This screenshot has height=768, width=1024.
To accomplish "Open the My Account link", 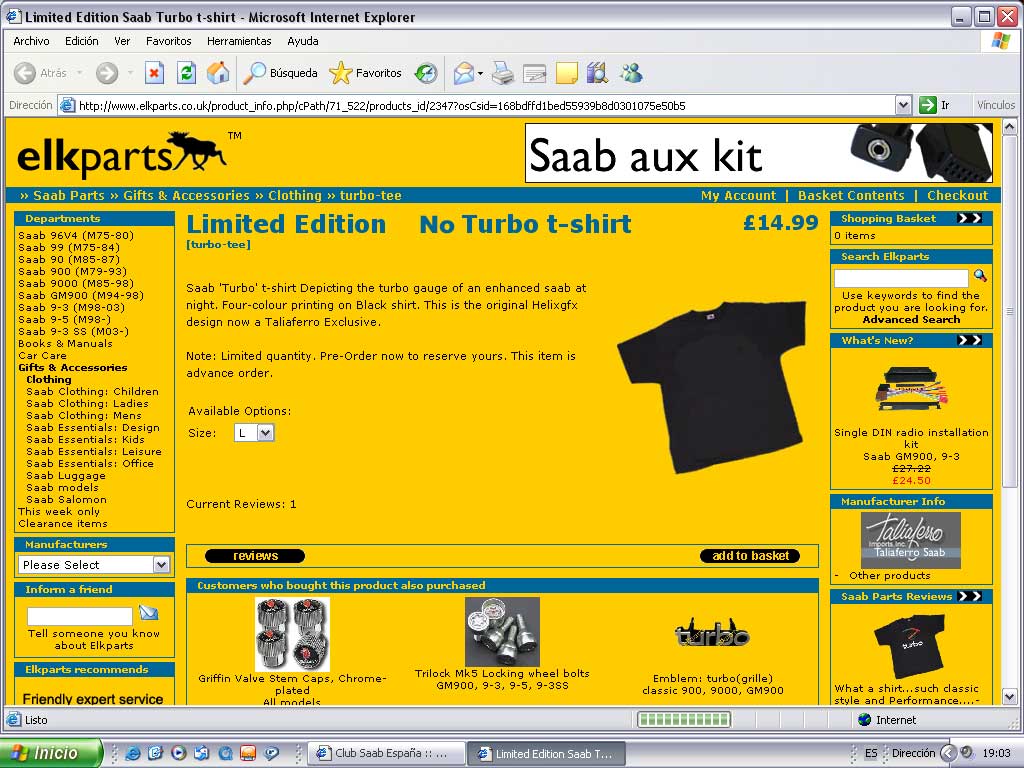I will 739,195.
